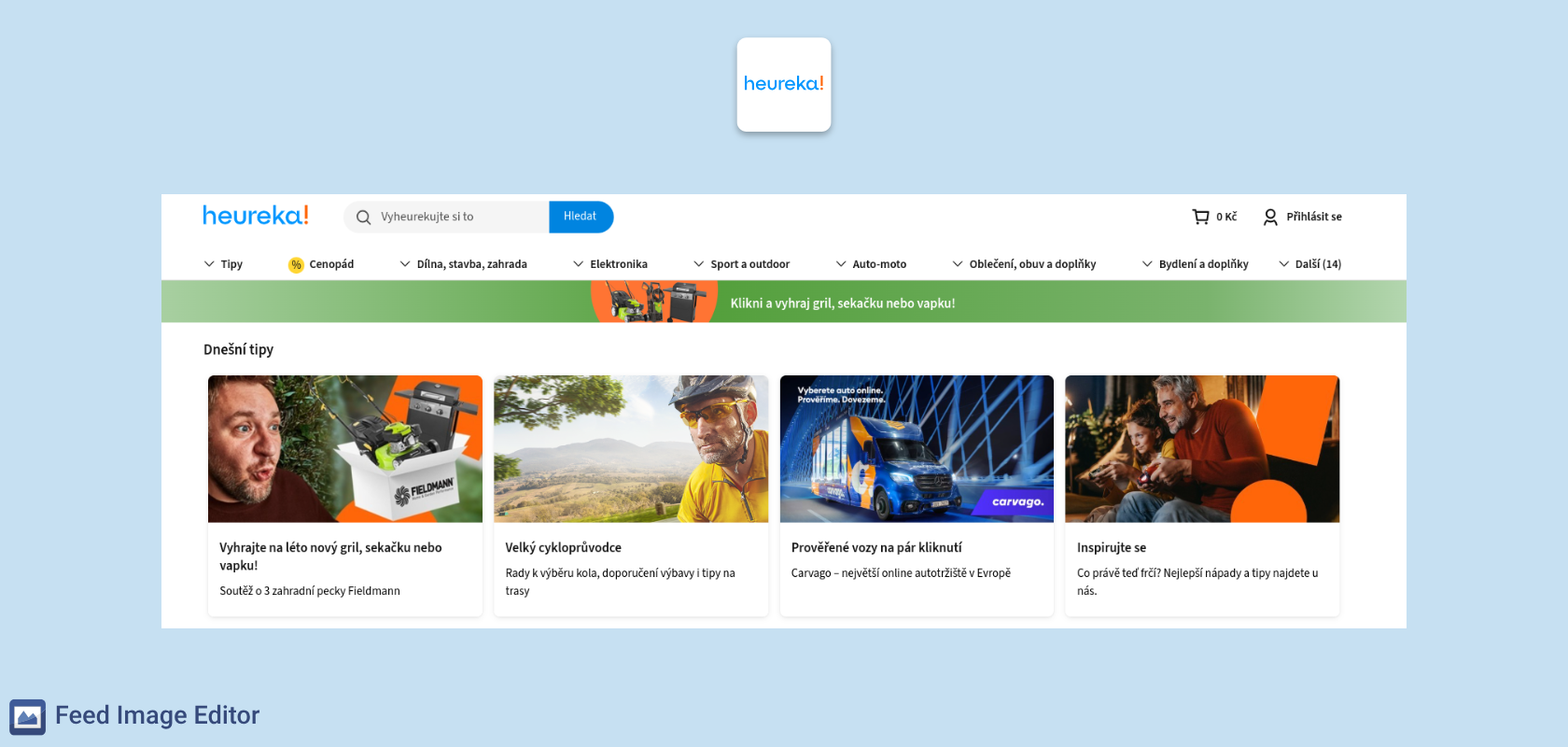Click the Přihlásit se link
This screenshot has height=747, width=1568.
point(1313,217)
